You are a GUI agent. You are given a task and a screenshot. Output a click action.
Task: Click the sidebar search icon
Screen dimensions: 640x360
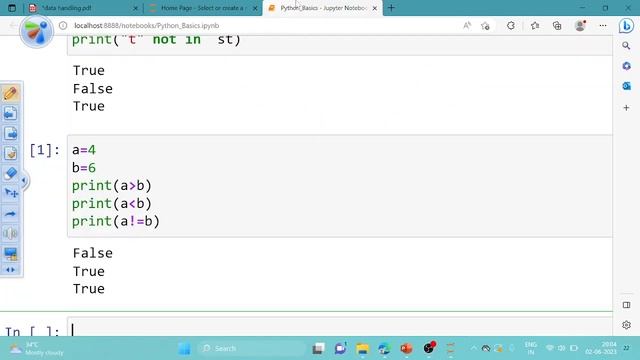click(x=626, y=46)
